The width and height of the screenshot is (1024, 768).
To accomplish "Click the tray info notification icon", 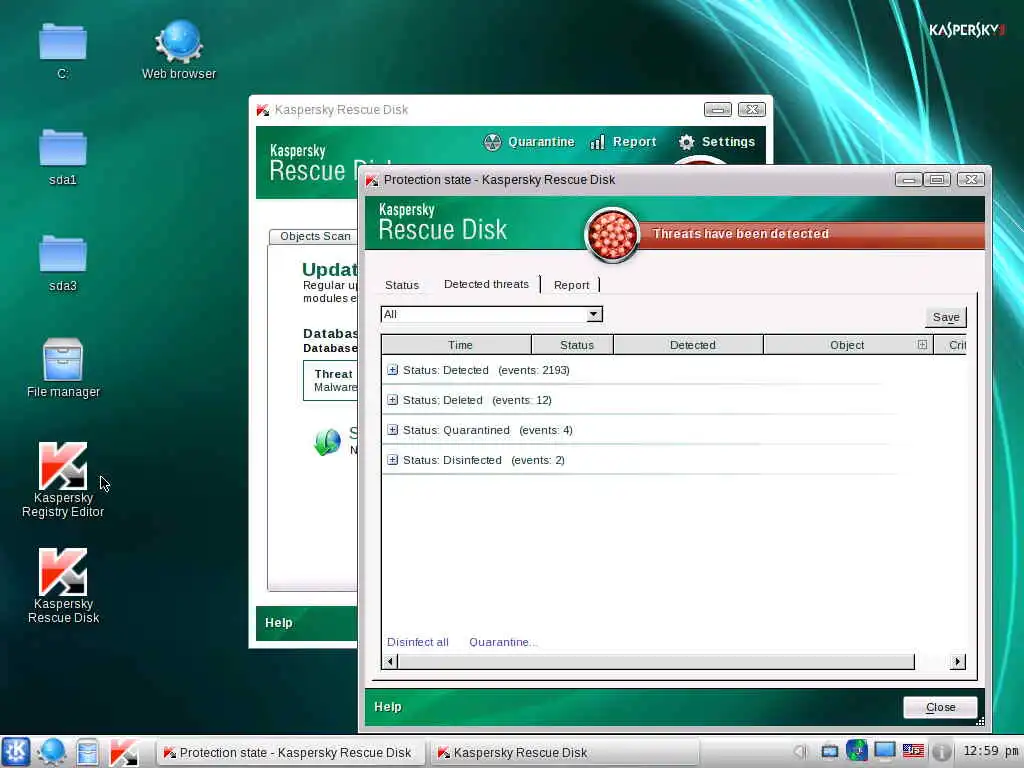I will click(x=941, y=752).
